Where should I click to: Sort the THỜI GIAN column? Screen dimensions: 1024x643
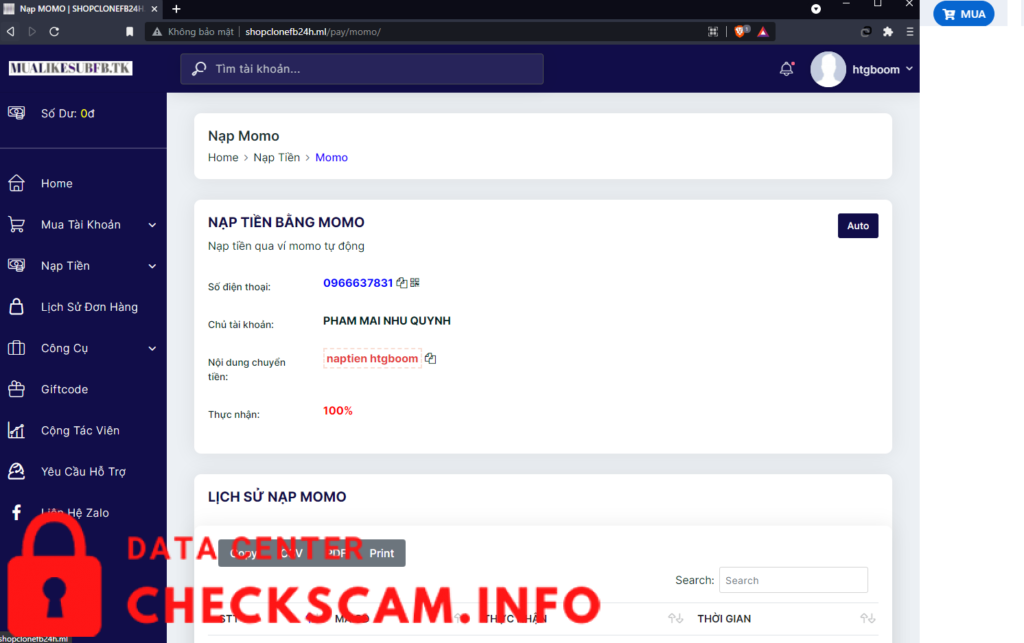[867, 618]
